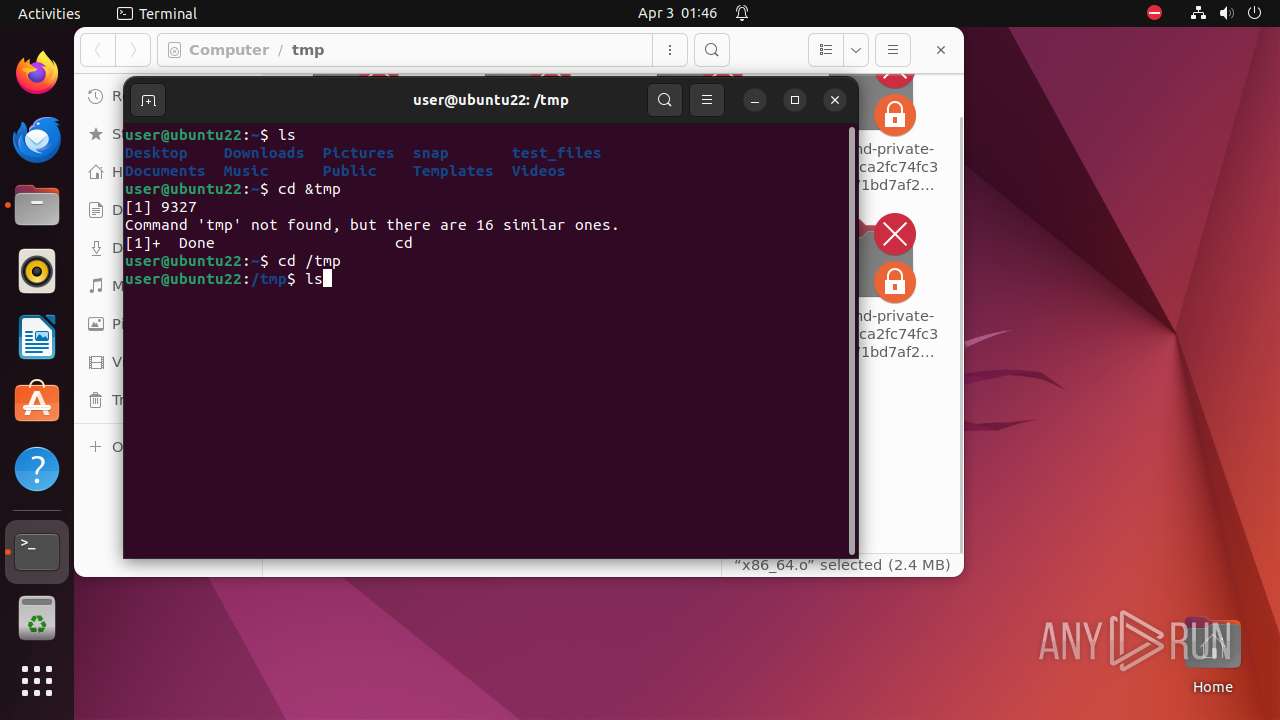Switch Files window to list view
Screen dimensions: 1280x720
tap(826, 50)
